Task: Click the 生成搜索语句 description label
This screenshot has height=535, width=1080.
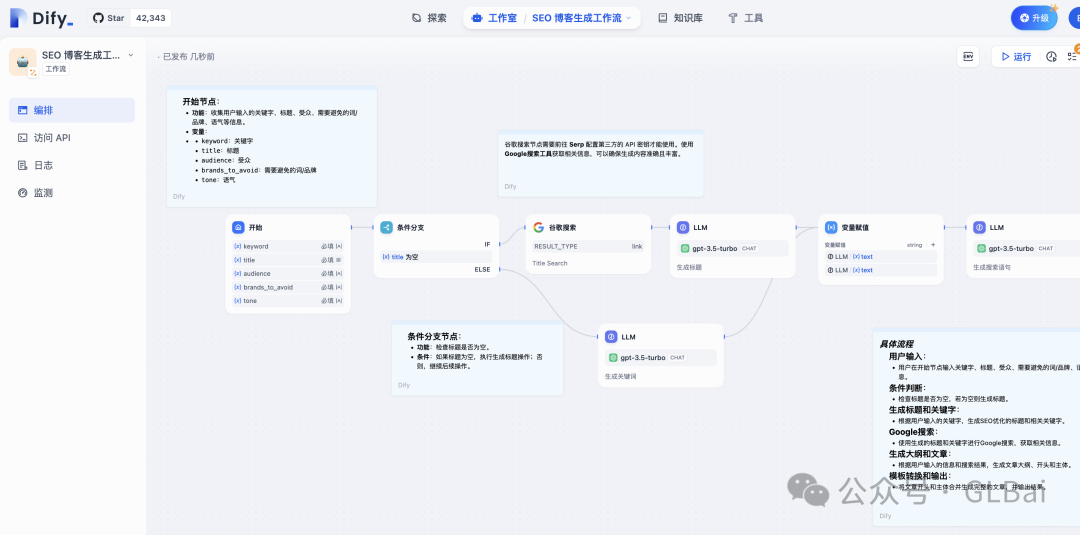Action: [x=992, y=266]
